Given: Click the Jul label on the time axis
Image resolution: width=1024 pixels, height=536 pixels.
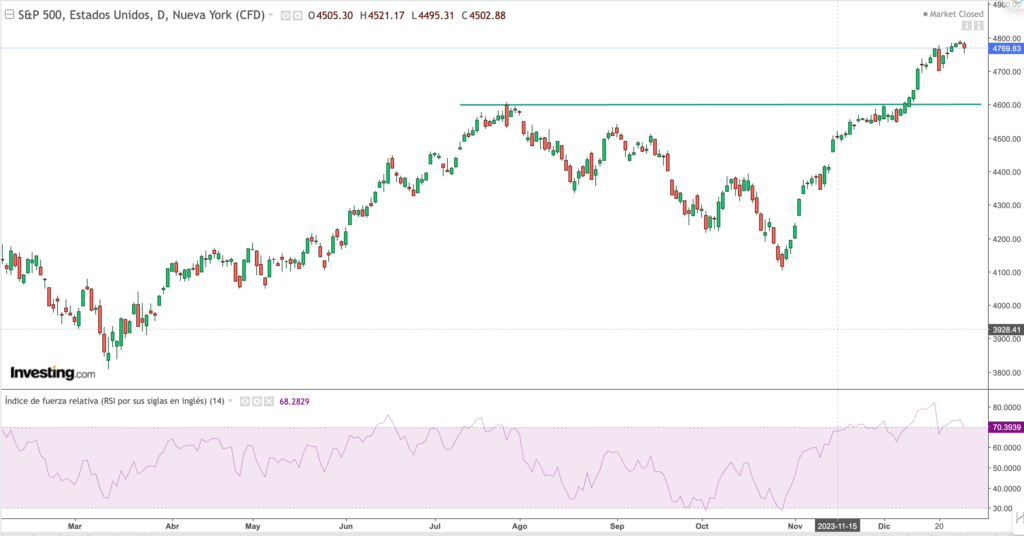Looking at the screenshot, I should [x=437, y=523].
